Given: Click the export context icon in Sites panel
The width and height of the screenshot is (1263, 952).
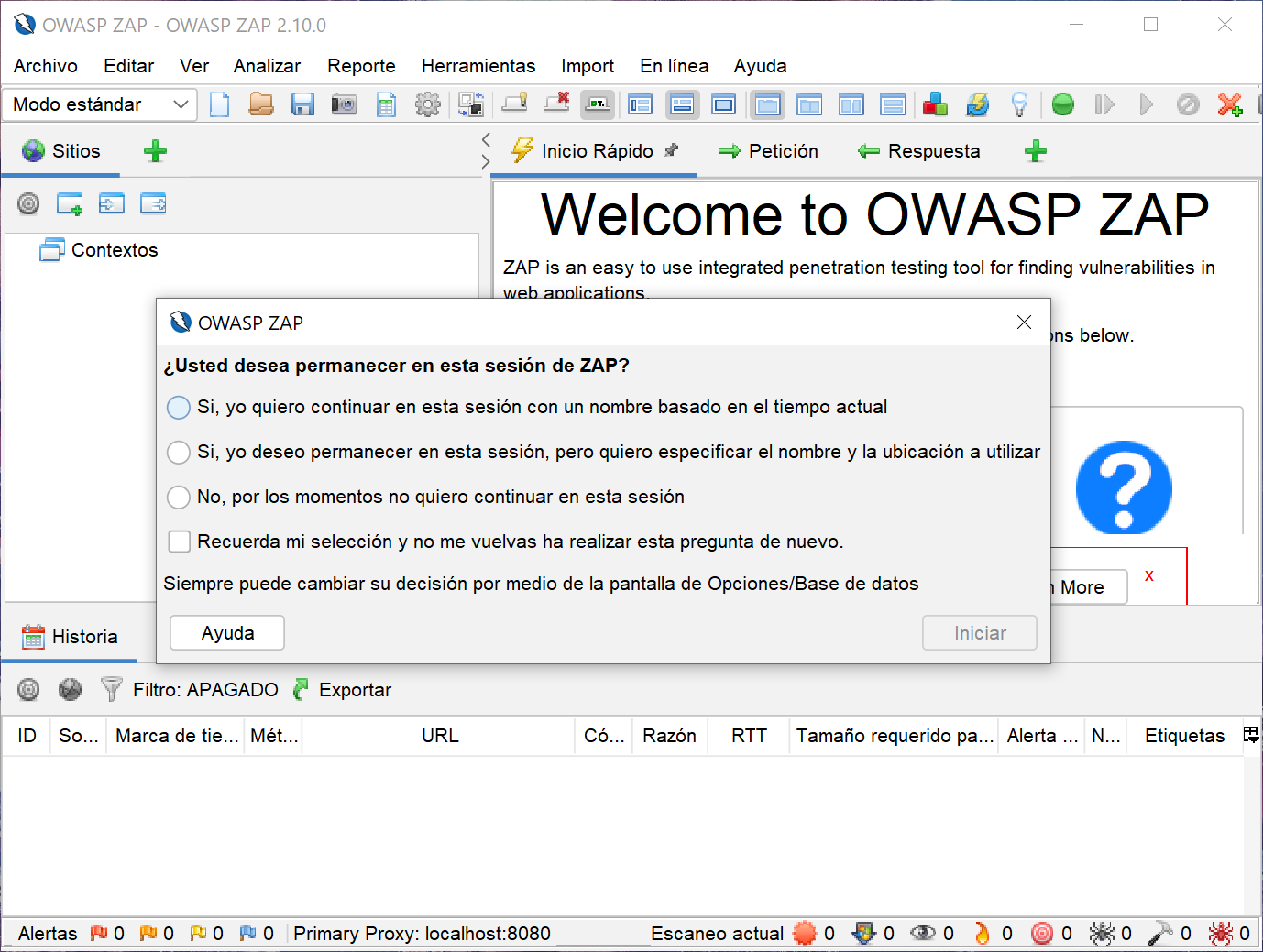Looking at the screenshot, I should [153, 203].
